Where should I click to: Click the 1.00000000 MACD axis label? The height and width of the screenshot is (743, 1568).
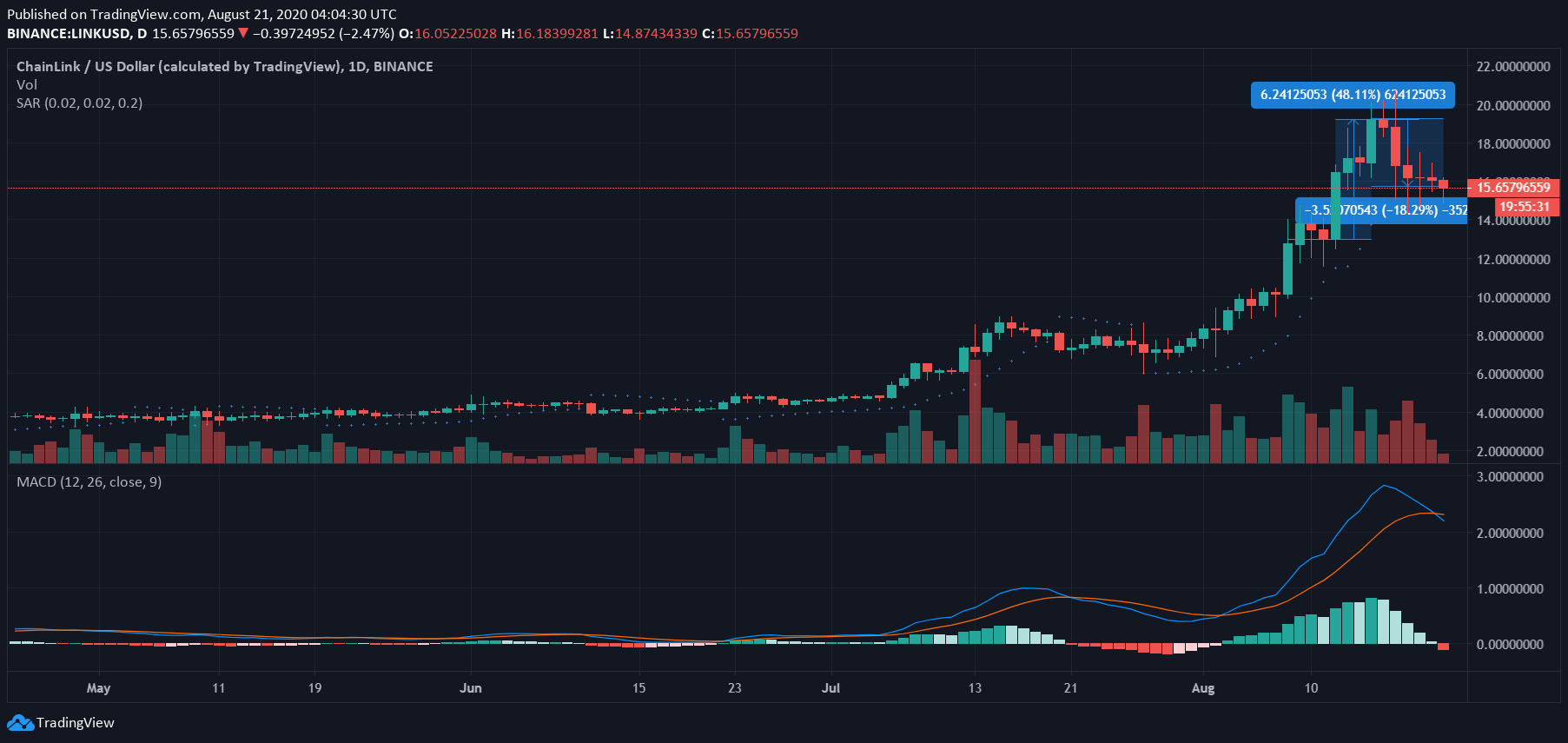coord(1510,589)
